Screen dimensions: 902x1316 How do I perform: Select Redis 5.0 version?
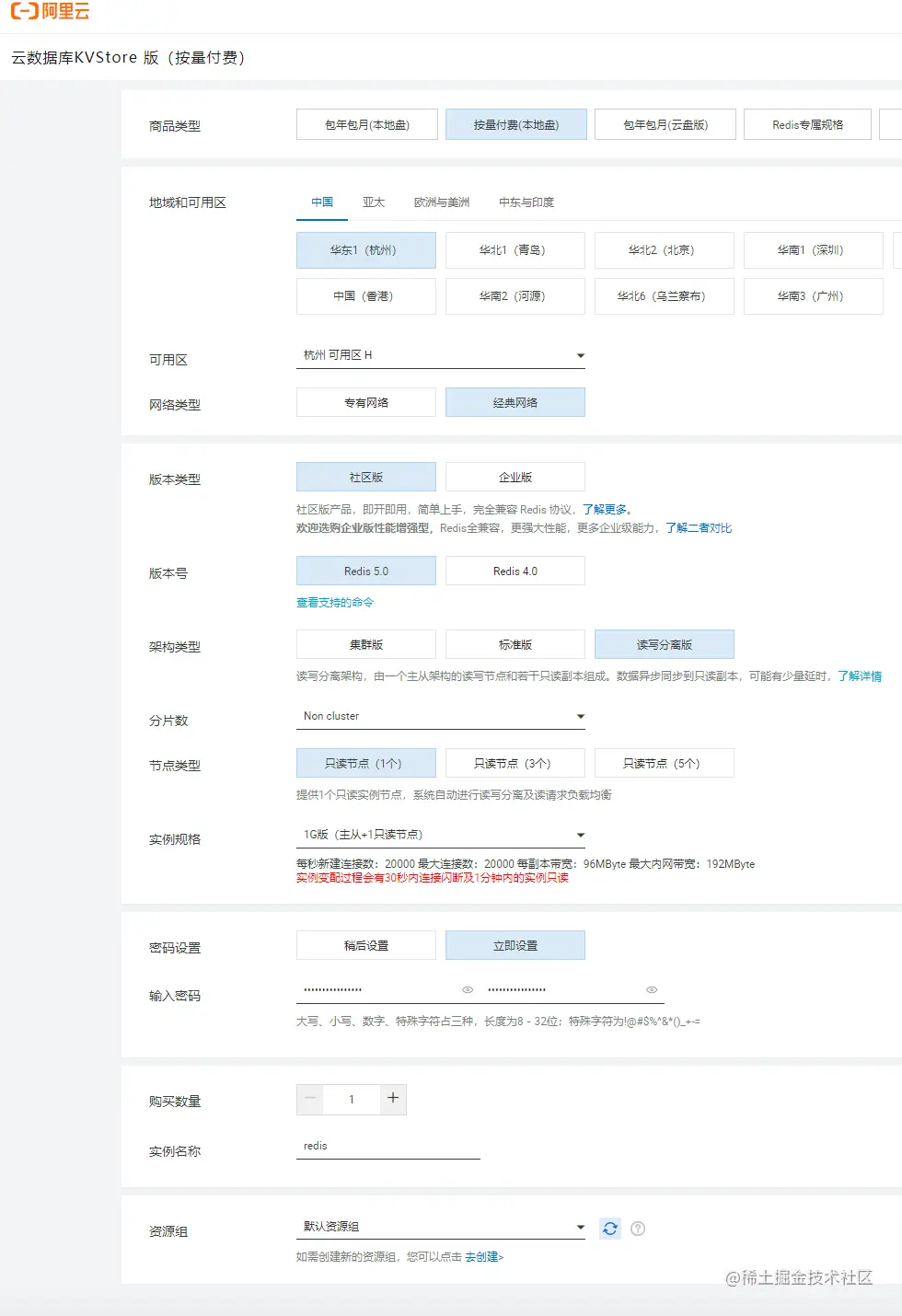tap(366, 571)
